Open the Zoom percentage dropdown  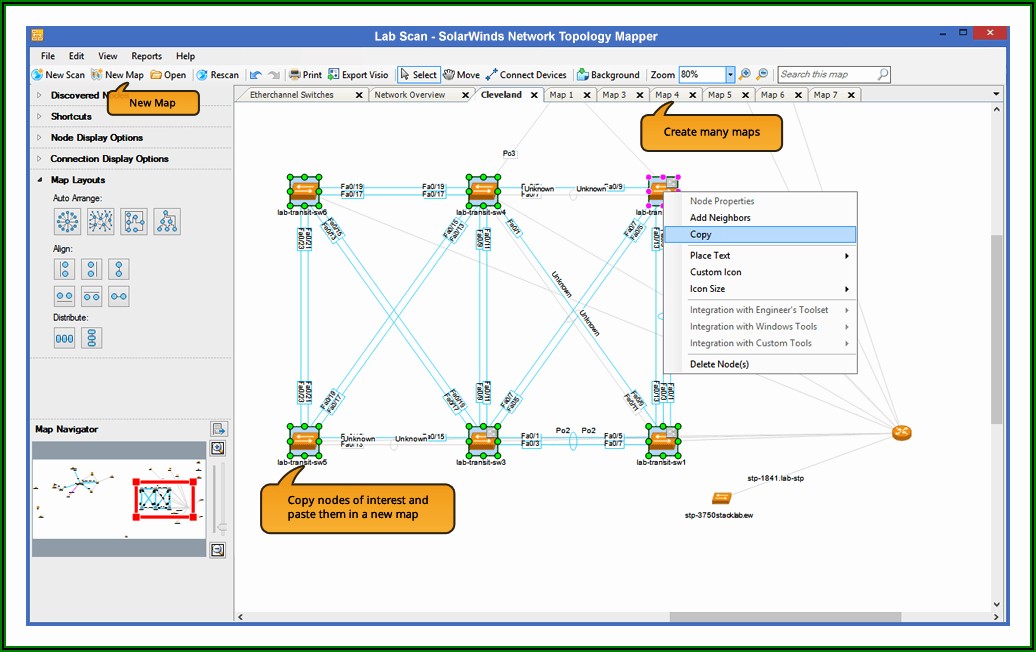click(730, 75)
